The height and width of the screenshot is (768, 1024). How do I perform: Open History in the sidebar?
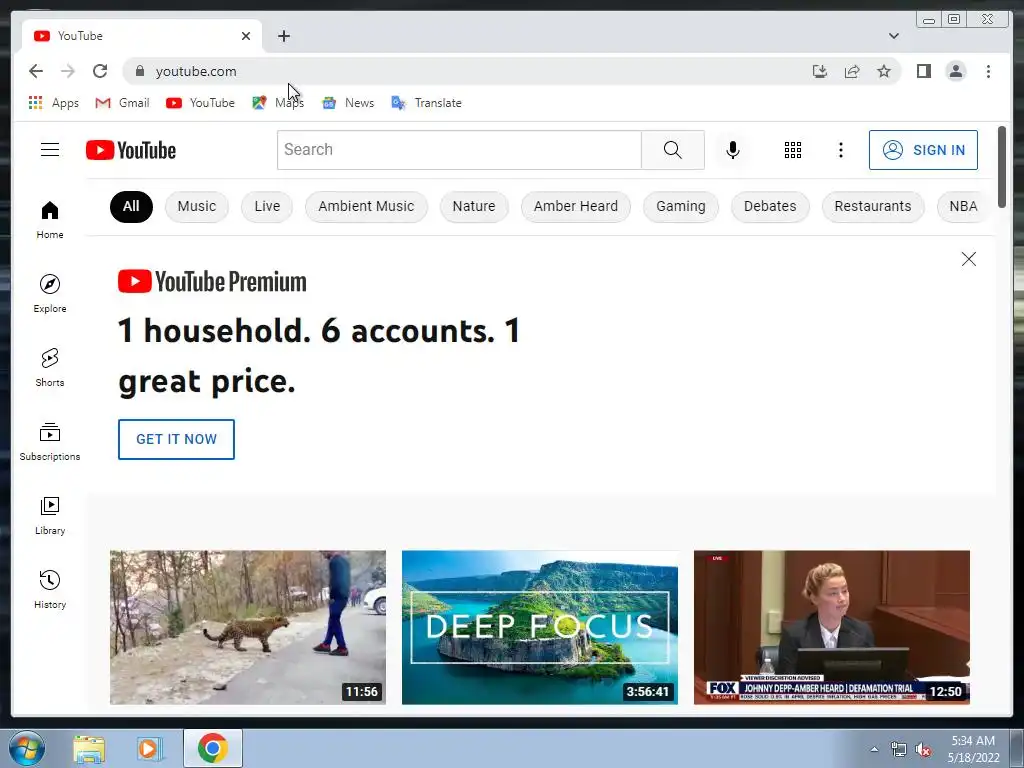click(50, 590)
